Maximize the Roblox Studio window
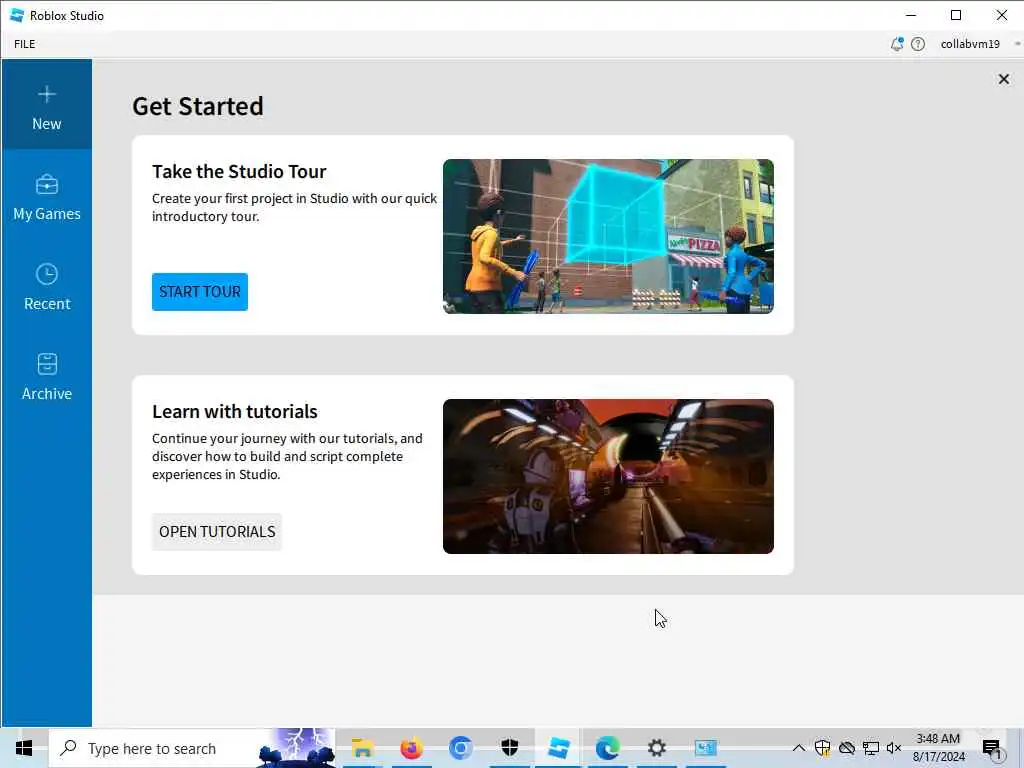This screenshot has height=768, width=1024. coord(956,15)
